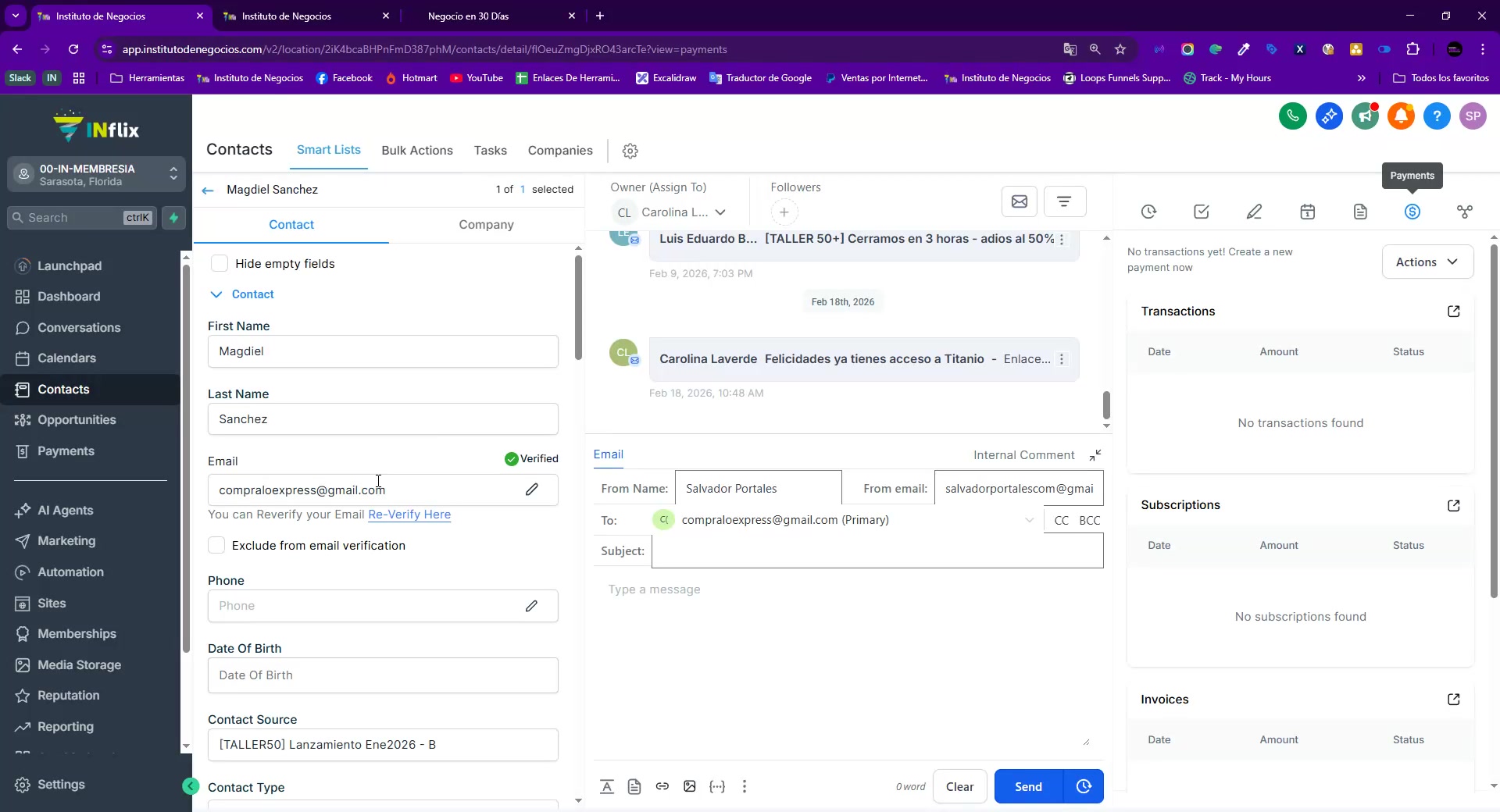The image size is (1500, 812).
Task: Open the orange notifications bell
Action: coord(1401,116)
